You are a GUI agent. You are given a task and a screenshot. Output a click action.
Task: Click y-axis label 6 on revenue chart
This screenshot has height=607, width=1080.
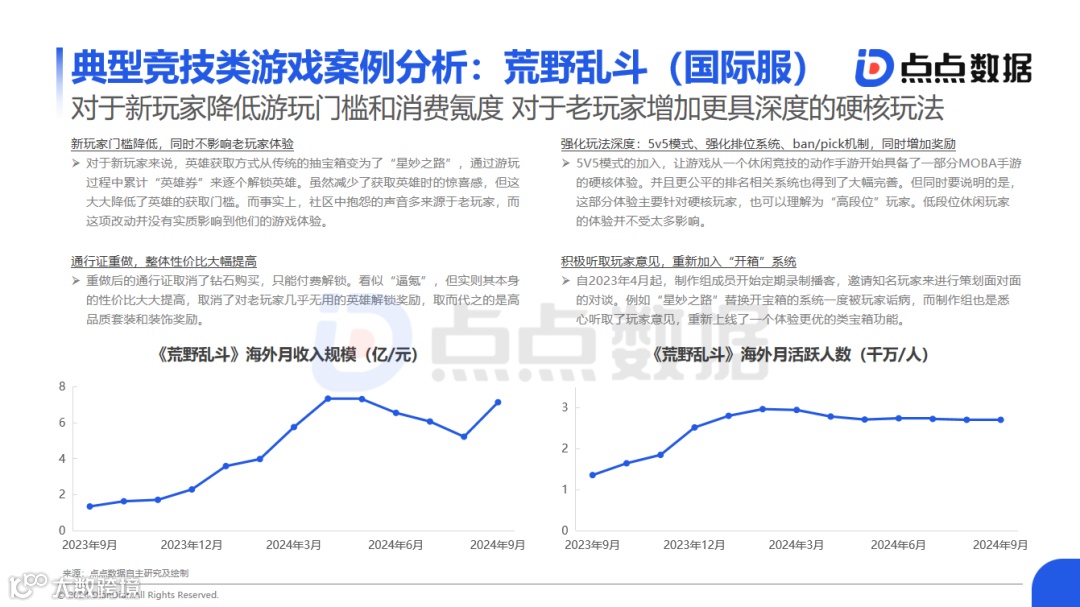pos(63,422)
